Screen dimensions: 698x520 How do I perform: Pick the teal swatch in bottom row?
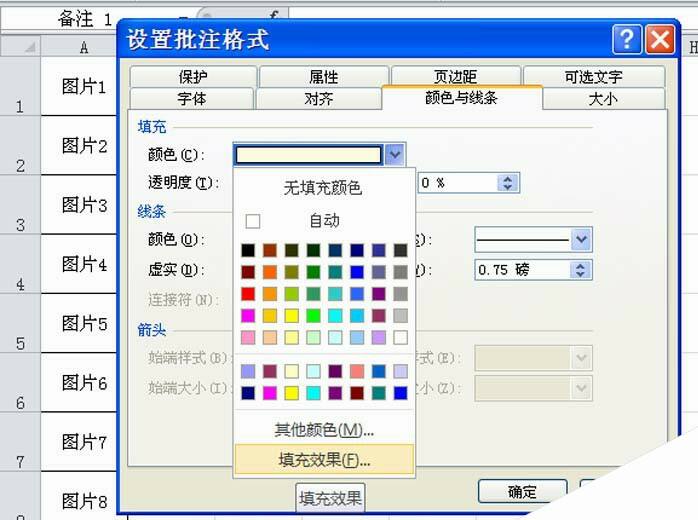[x=379, y=393]
